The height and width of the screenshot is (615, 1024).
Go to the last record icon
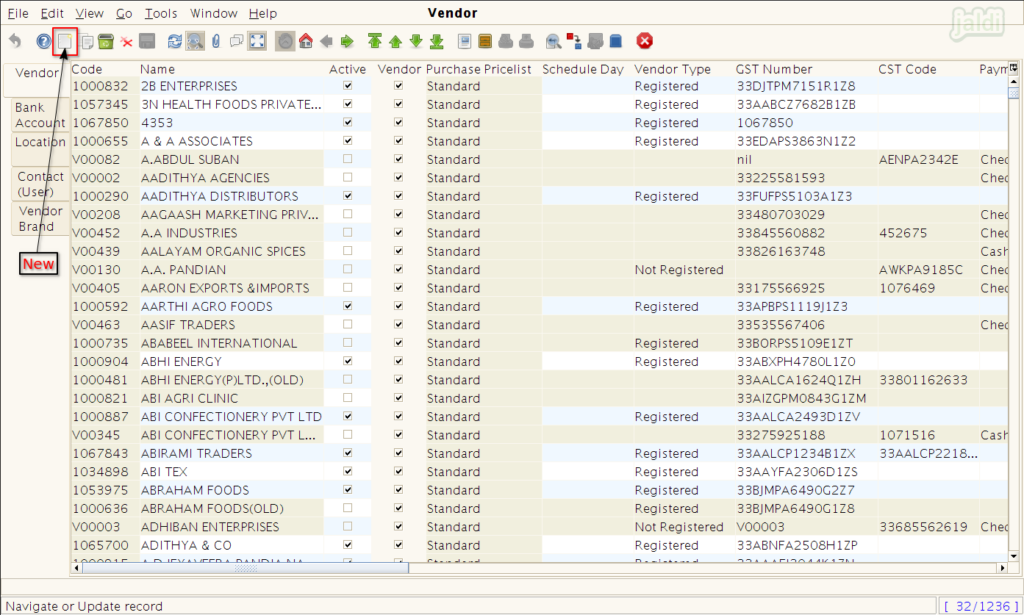tap(436, 42)
